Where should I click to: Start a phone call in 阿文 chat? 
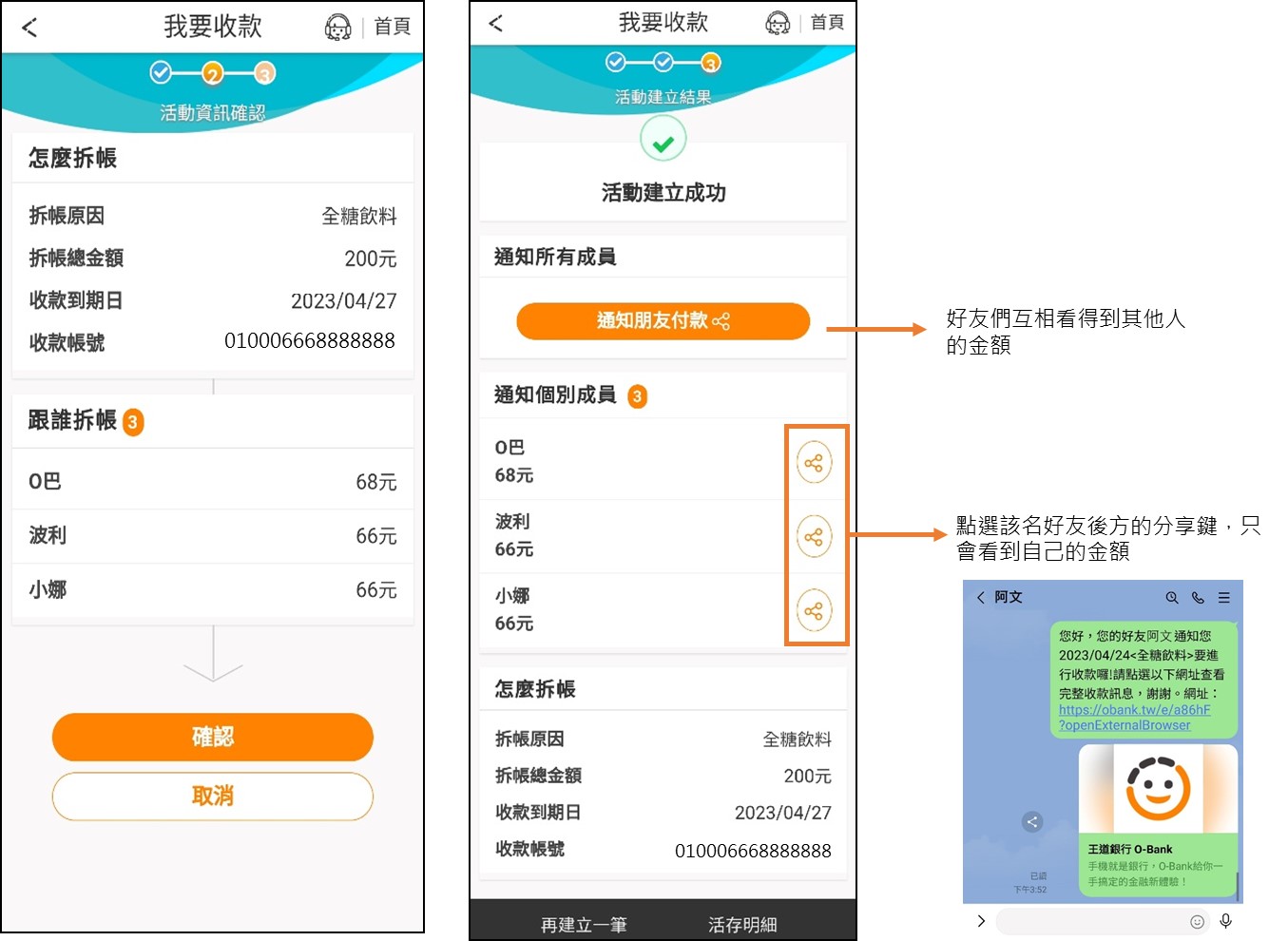click(1198, 598)
